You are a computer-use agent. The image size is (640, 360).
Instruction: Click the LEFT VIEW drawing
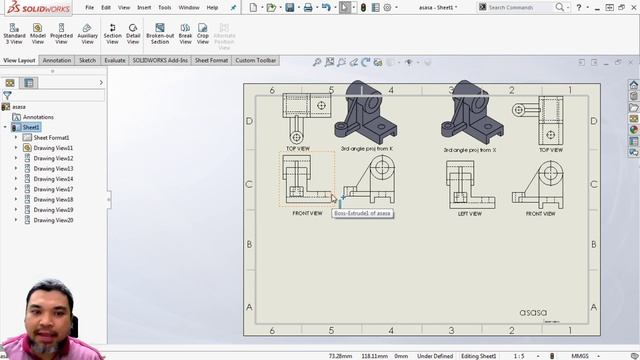470,184
